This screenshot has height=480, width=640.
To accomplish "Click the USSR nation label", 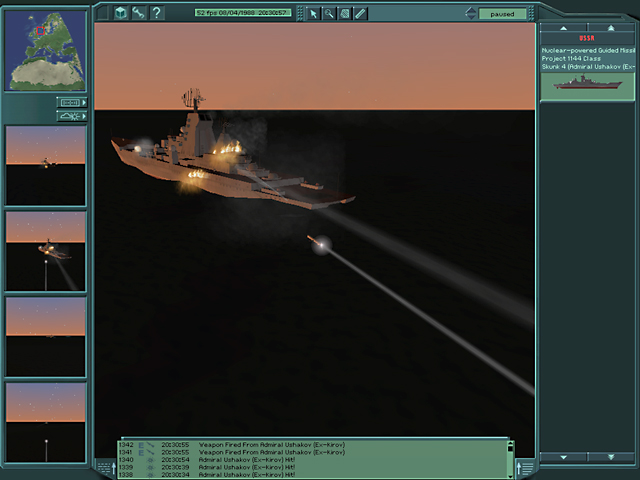I will point(587,38).
